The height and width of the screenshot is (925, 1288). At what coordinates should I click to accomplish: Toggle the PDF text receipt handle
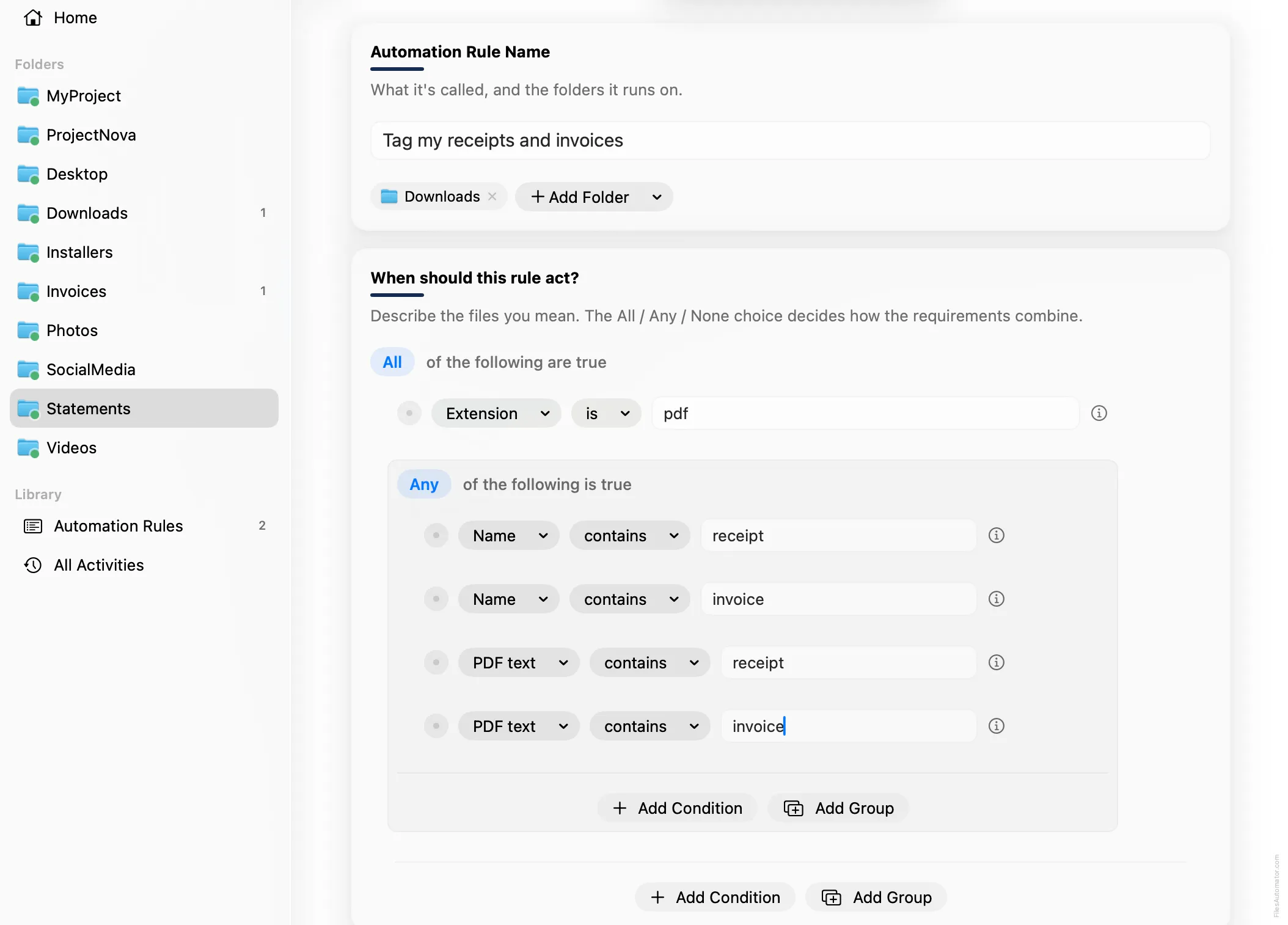[x=436, y=663]
